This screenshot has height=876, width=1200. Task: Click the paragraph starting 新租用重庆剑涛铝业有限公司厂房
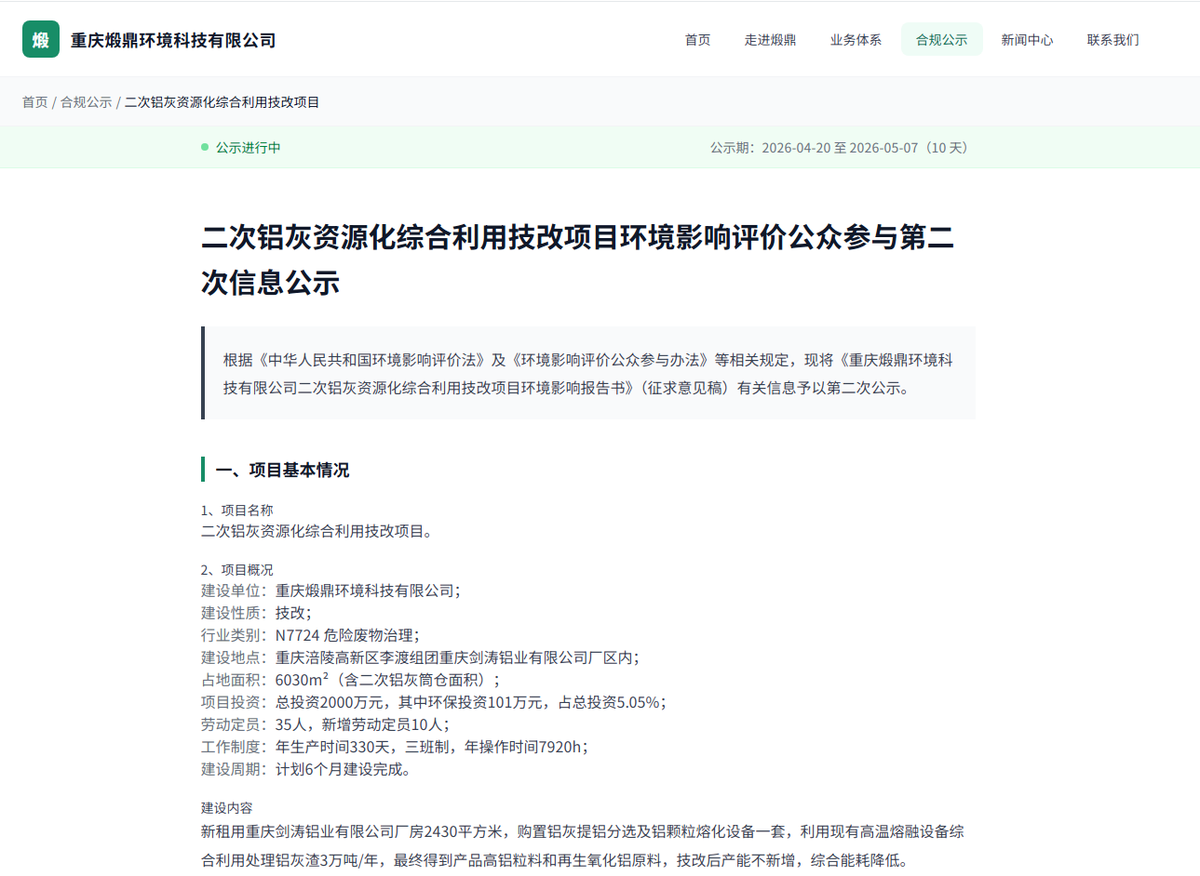583,846
